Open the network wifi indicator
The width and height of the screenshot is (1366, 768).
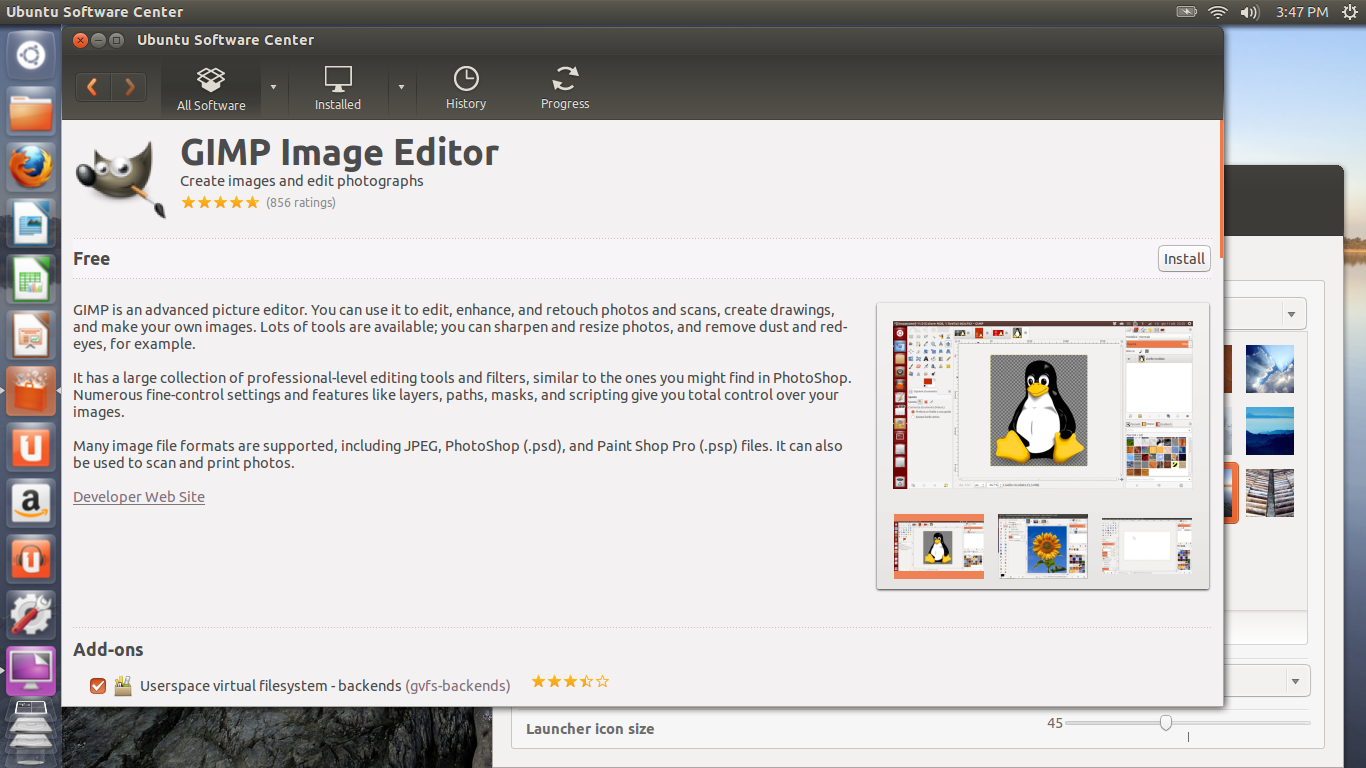1218,12
